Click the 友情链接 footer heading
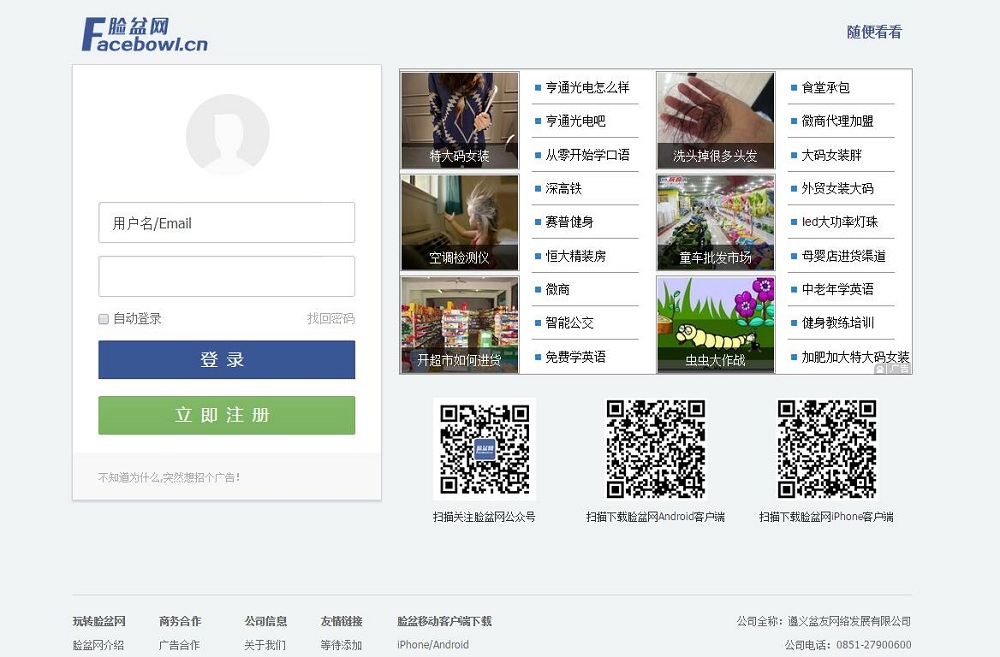Viewport: 1000px width, 657px height. coord(342,621)
